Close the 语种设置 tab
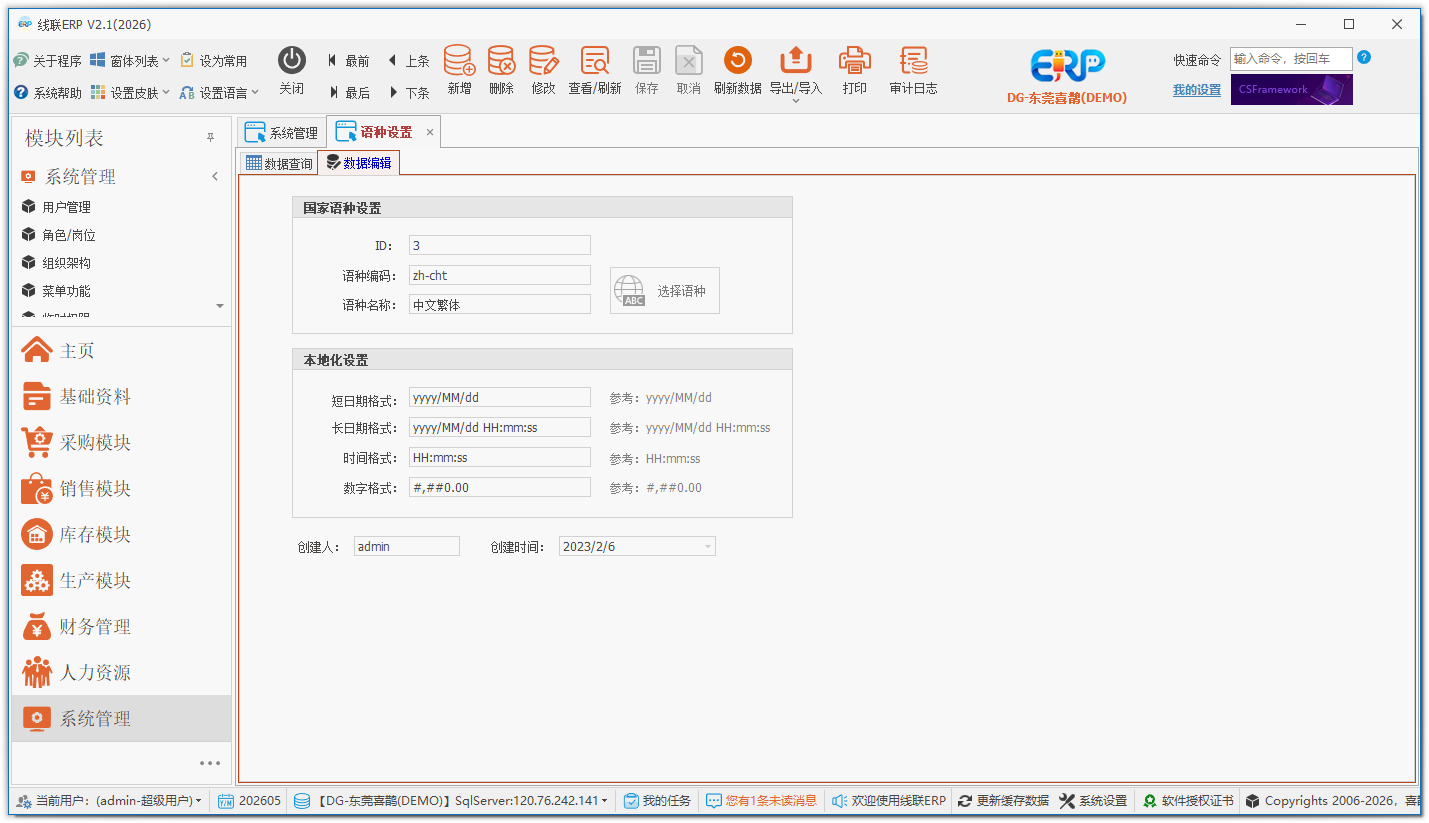The height and width of the screenshot is (823, 1429). 430,132
